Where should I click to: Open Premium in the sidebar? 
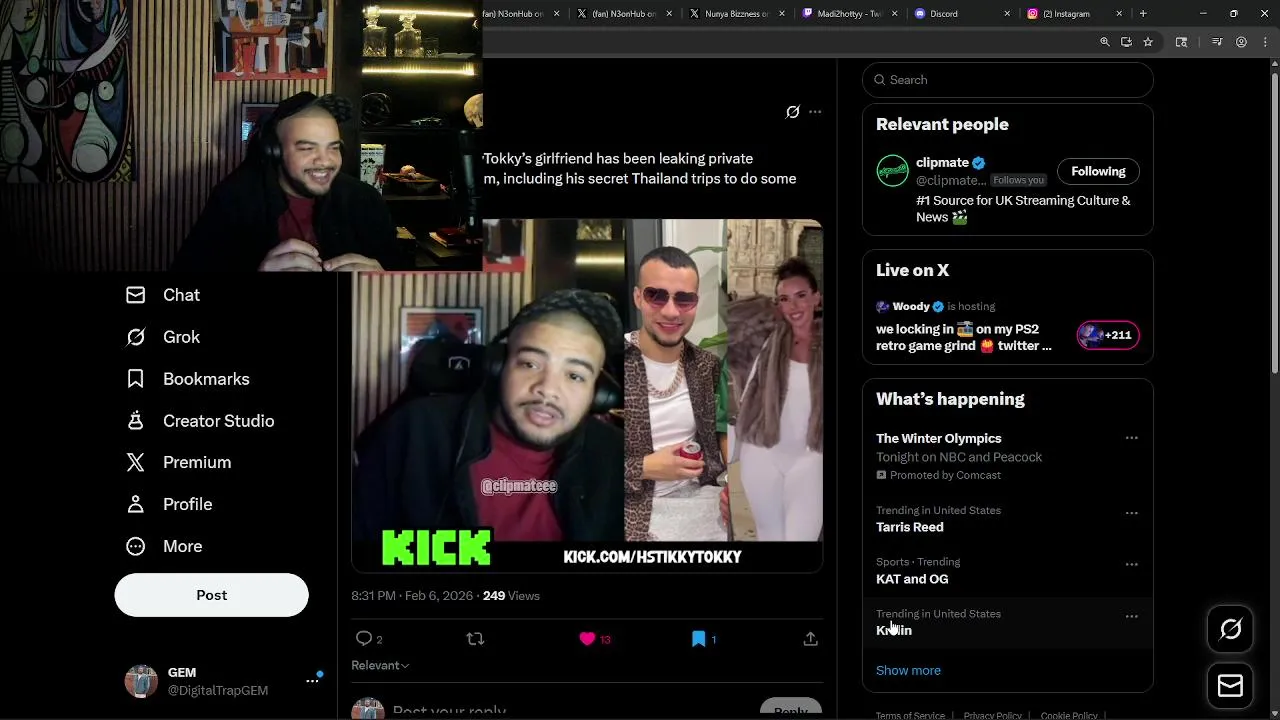(x=178, y=462)
